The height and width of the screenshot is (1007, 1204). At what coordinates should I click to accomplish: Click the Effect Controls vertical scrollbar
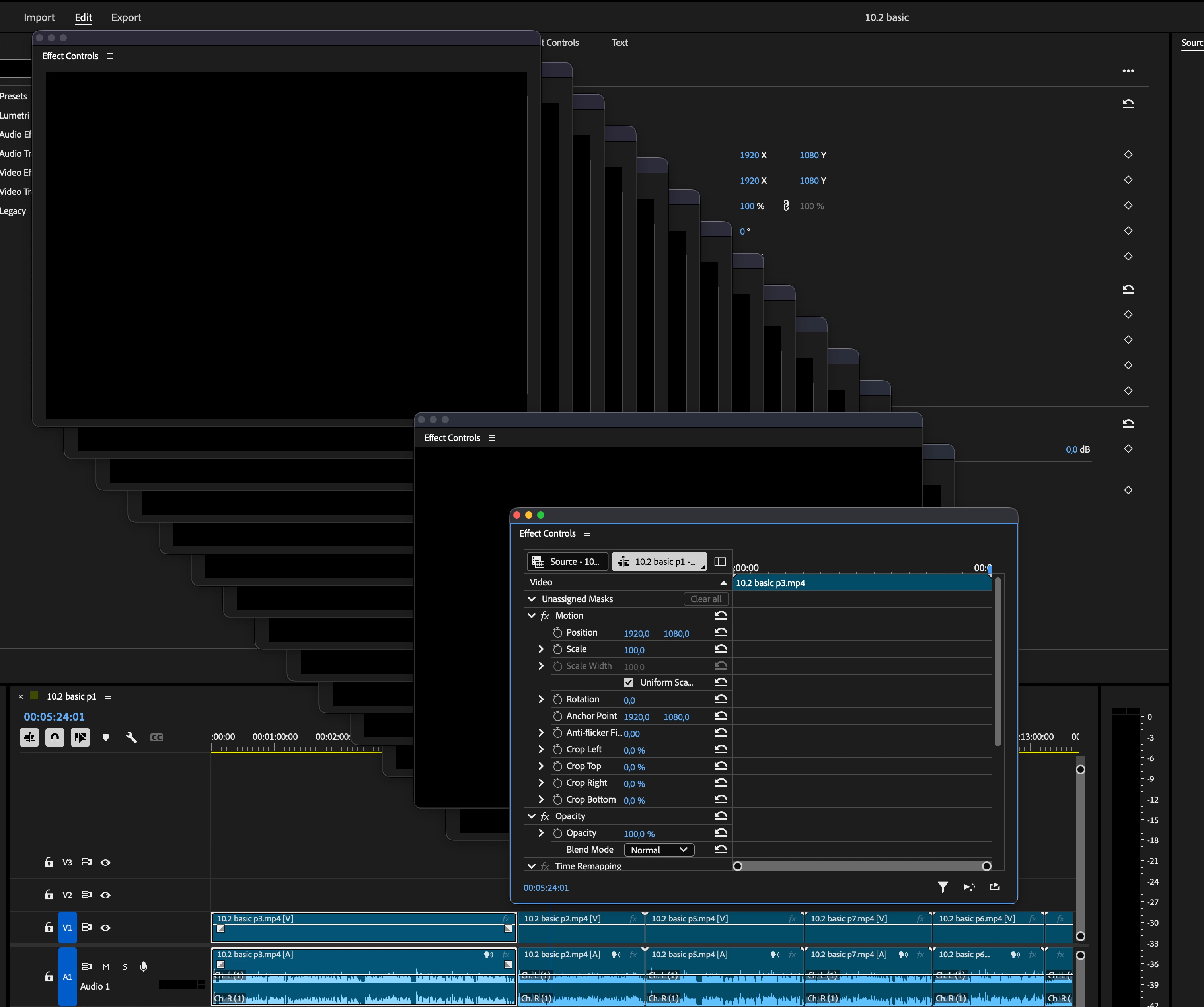pos(997,662)
